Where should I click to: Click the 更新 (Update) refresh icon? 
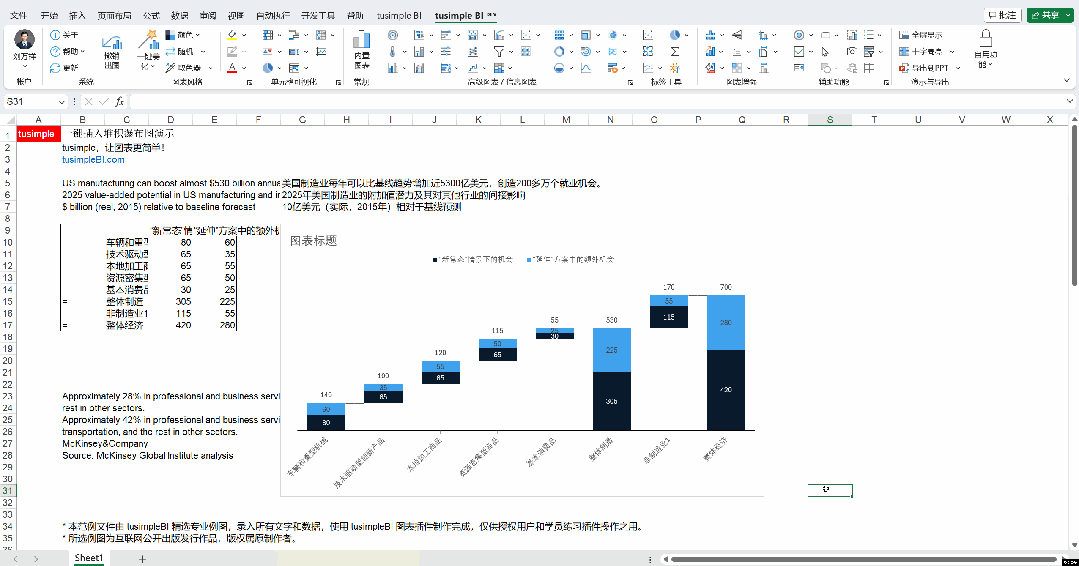[x=55, y=67]
